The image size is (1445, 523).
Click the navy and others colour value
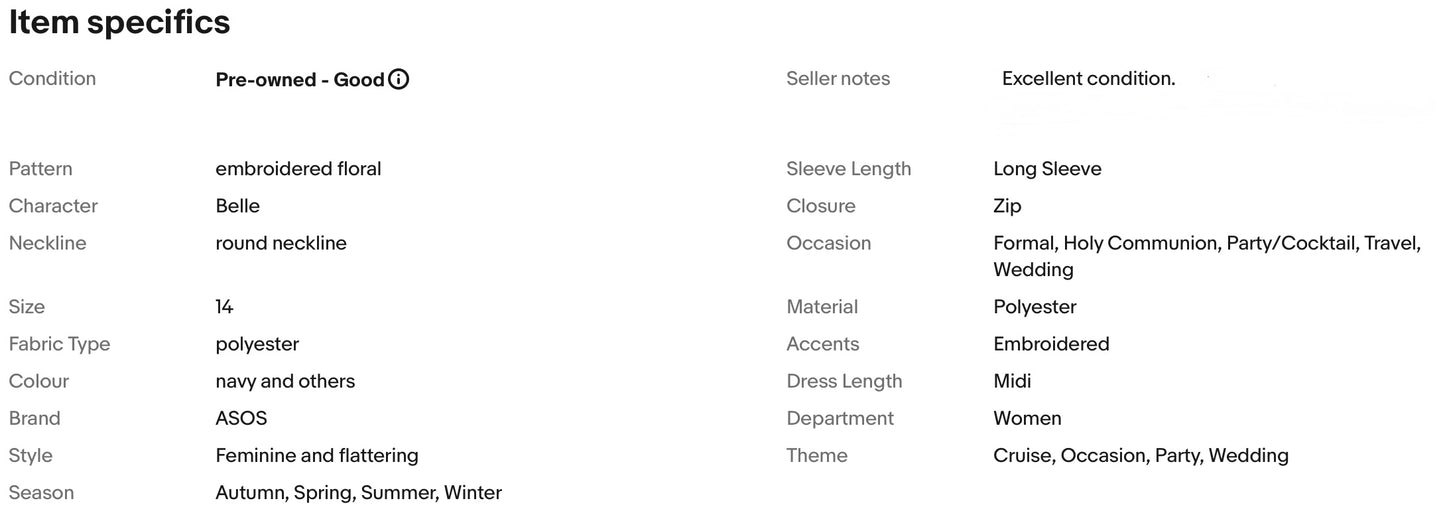[x=285, y=381]
